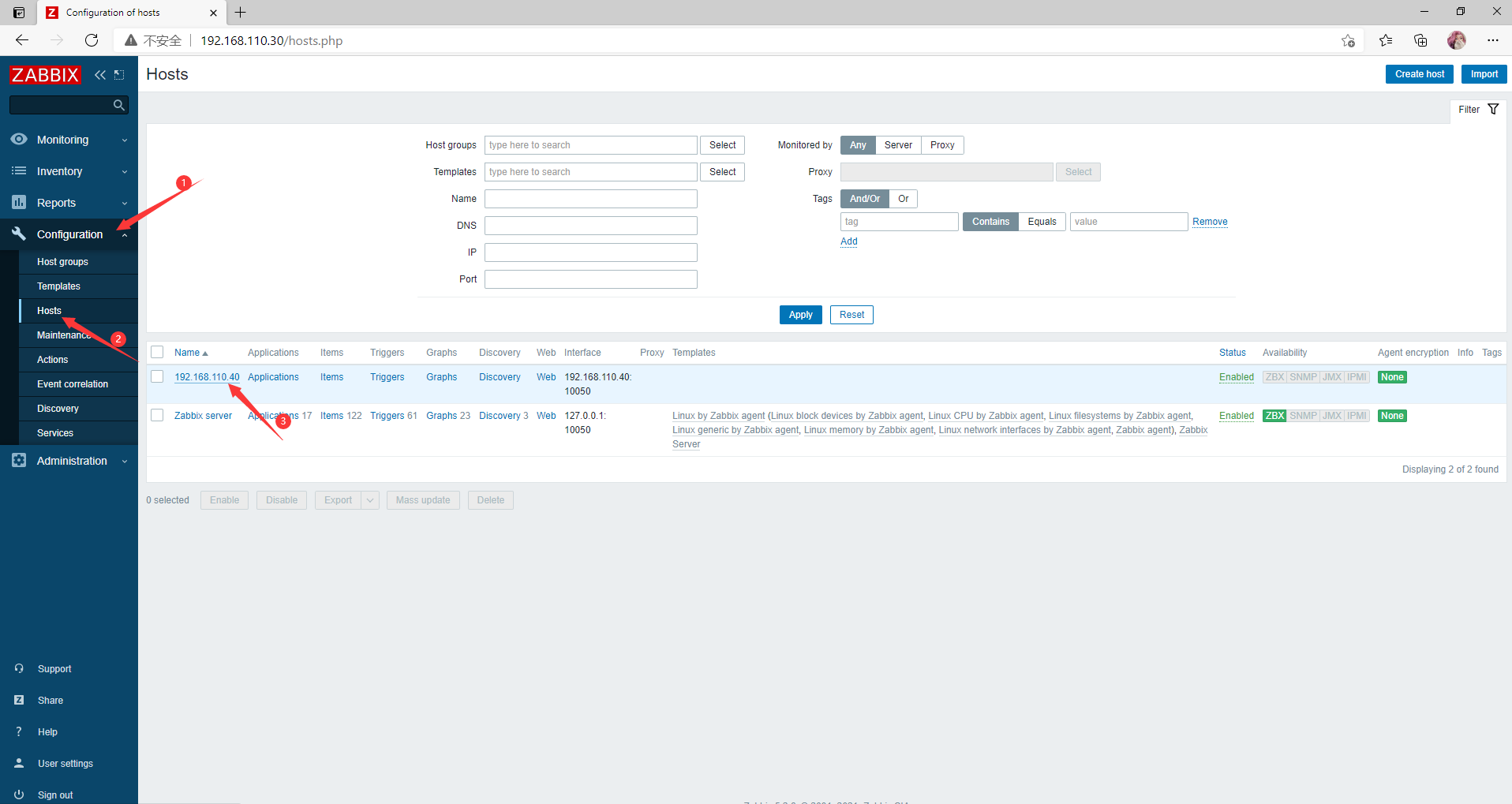Open Zabbix server Triggers 61 link
Viewport: 1512px width, 804px height.
point(394,416)
